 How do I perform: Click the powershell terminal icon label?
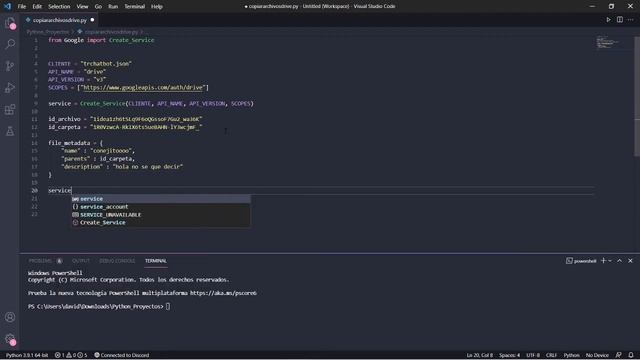click(x=581, y=261)
